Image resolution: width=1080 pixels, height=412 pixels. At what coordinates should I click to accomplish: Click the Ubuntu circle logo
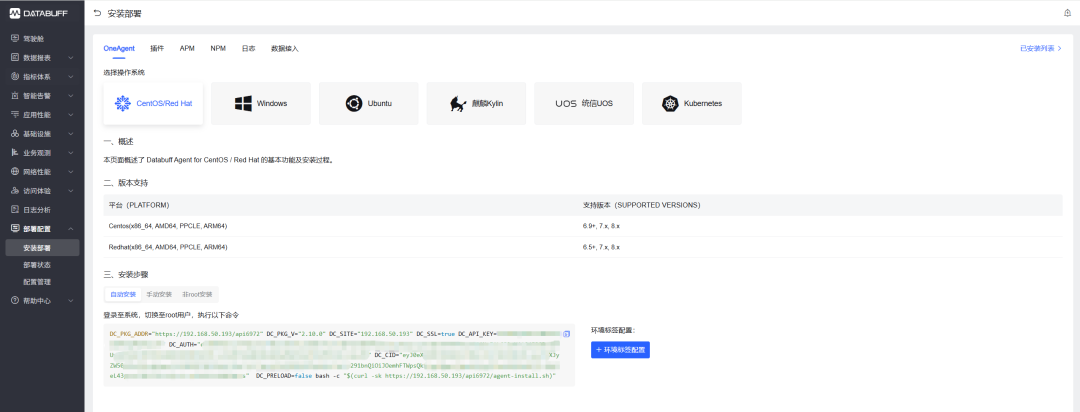tap(353, 103)
